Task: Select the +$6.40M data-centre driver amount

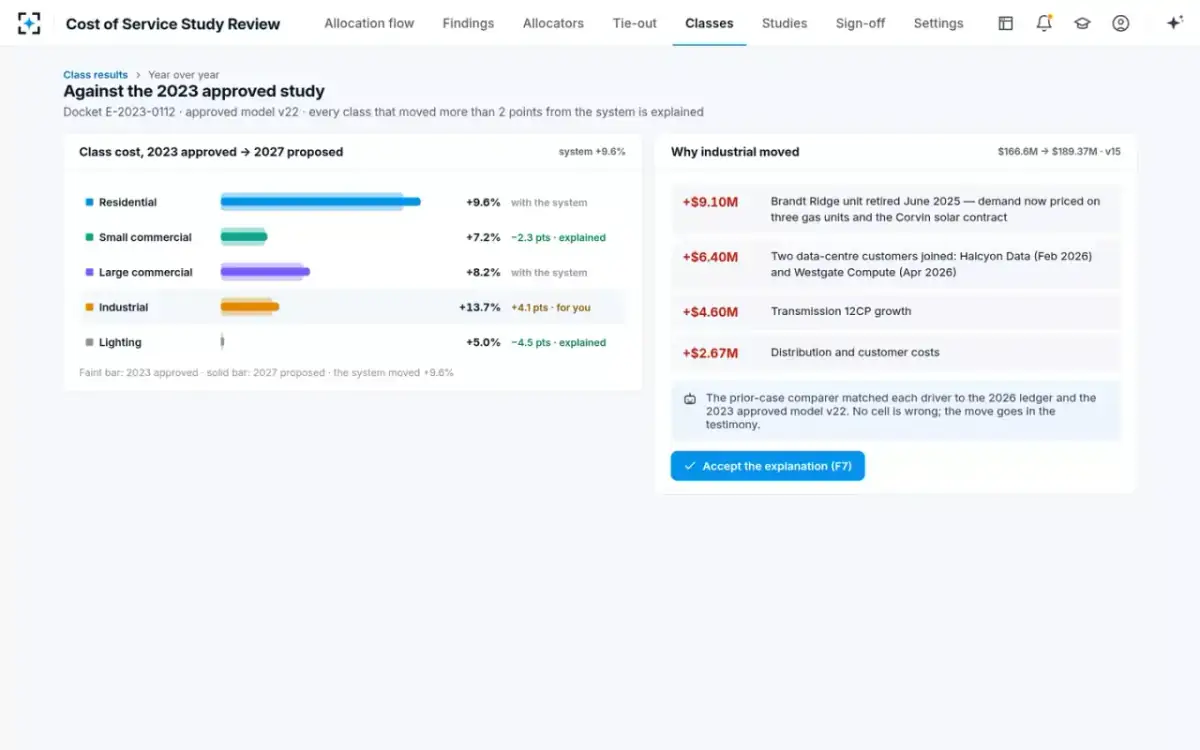Action: (x=710, y=257)
